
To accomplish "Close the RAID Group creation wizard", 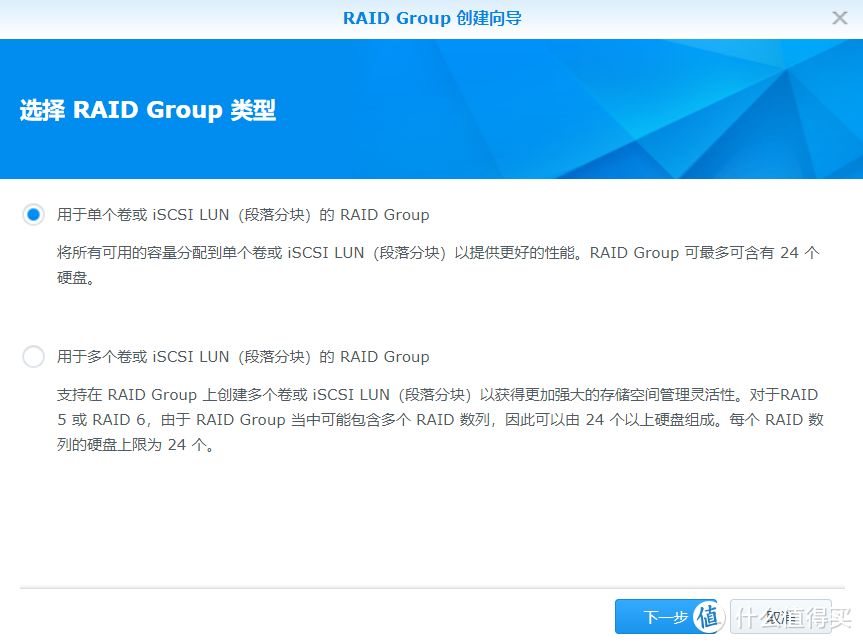I will coord(840,18).
